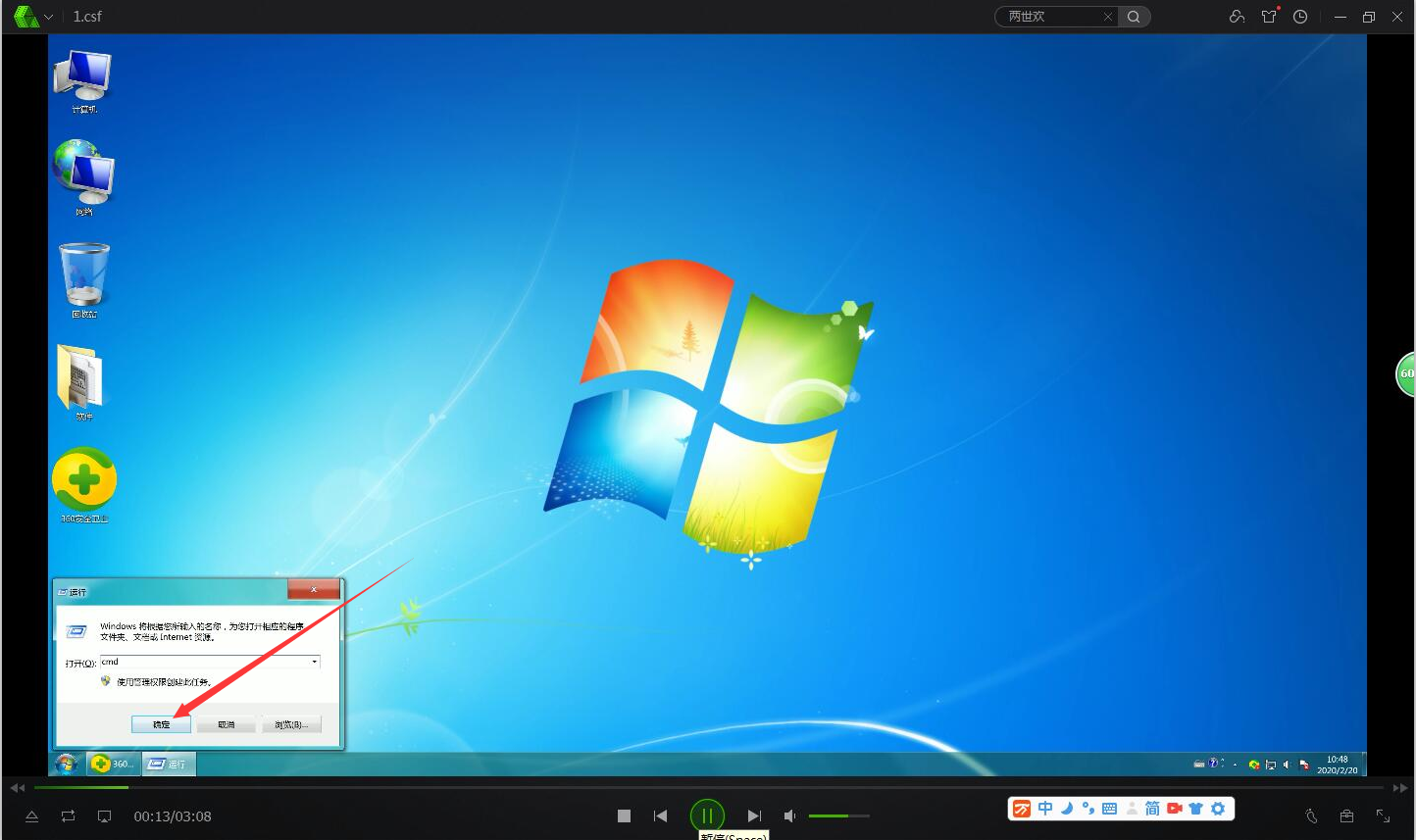1416x840 pixels.
Task: Click the green 60 floating bubble
Action: 1406,373
